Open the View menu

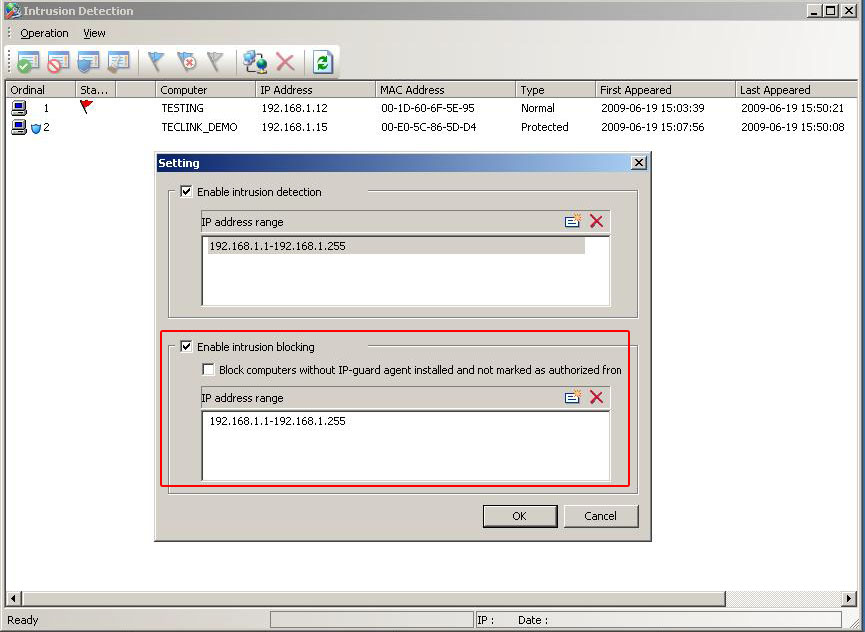(94, 33)
